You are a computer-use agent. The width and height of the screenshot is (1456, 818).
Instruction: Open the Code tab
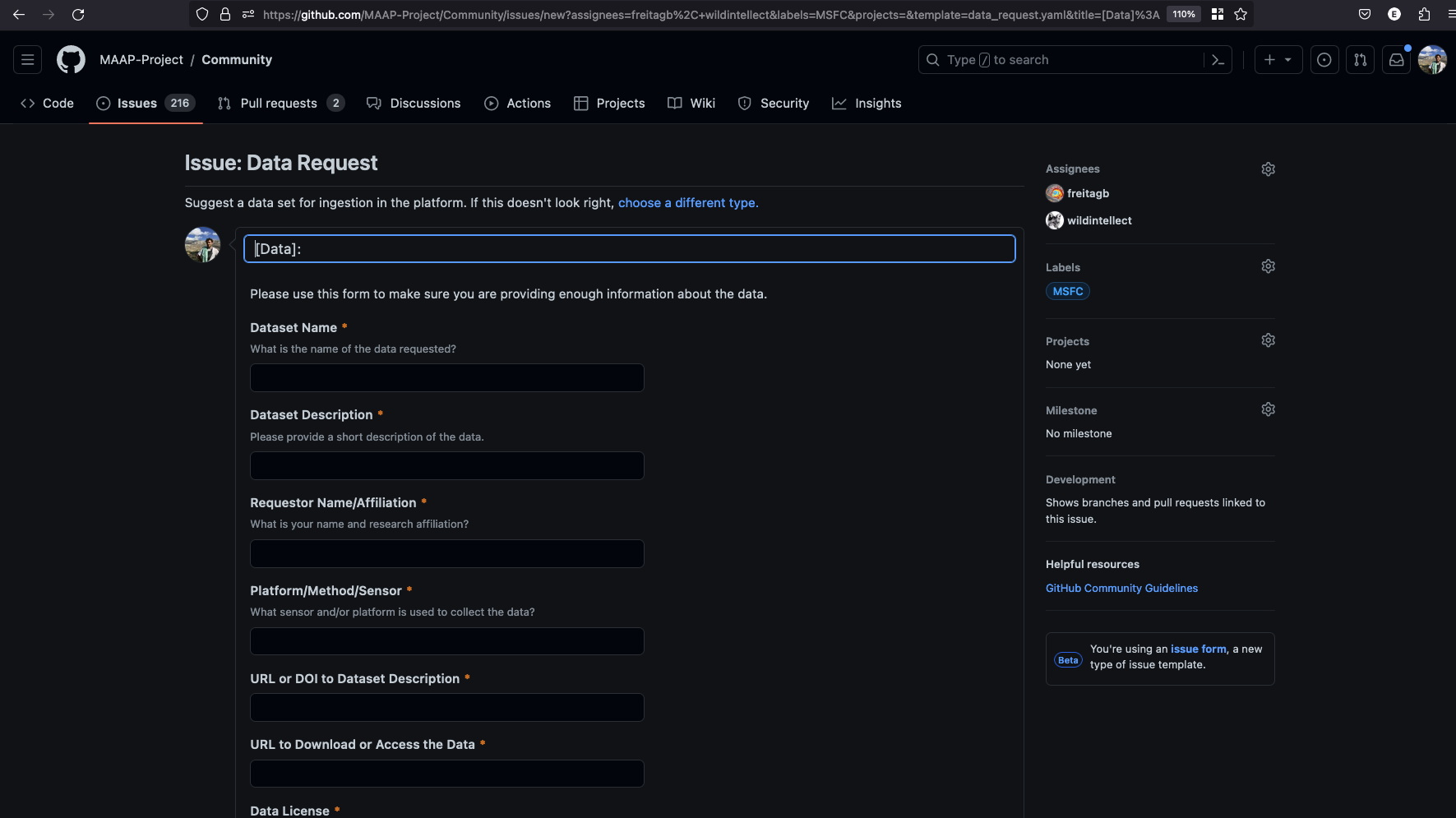[x=48, y=104]
